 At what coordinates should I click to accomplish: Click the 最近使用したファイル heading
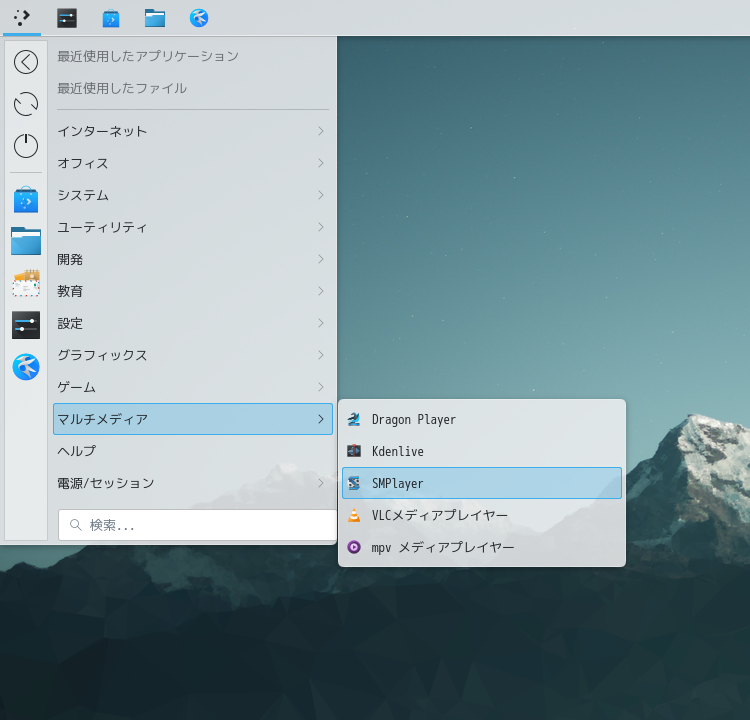[x=122, y=88]
